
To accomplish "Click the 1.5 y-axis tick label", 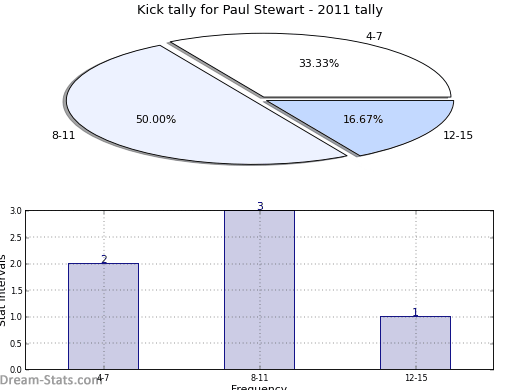I will click(x=16, y=290).
